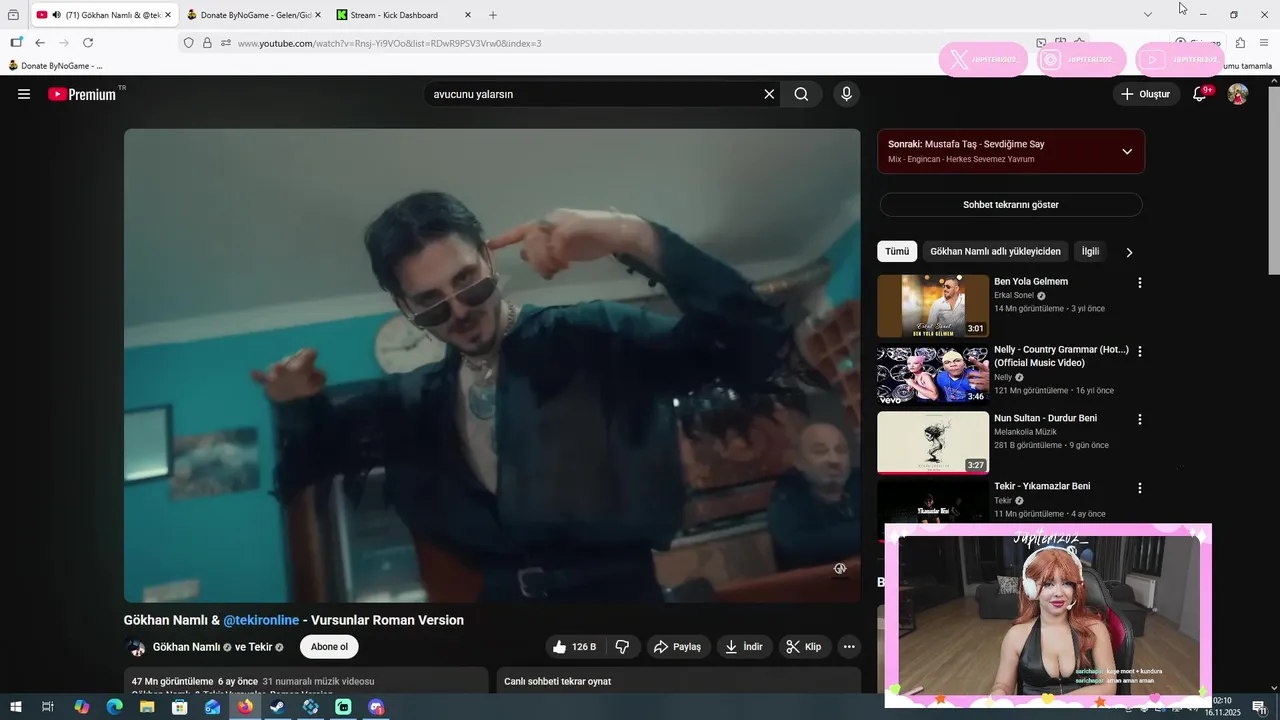Dislike the video
Image resolution: width=1280 pixels, height=720 pixels.
click(622, 647)
